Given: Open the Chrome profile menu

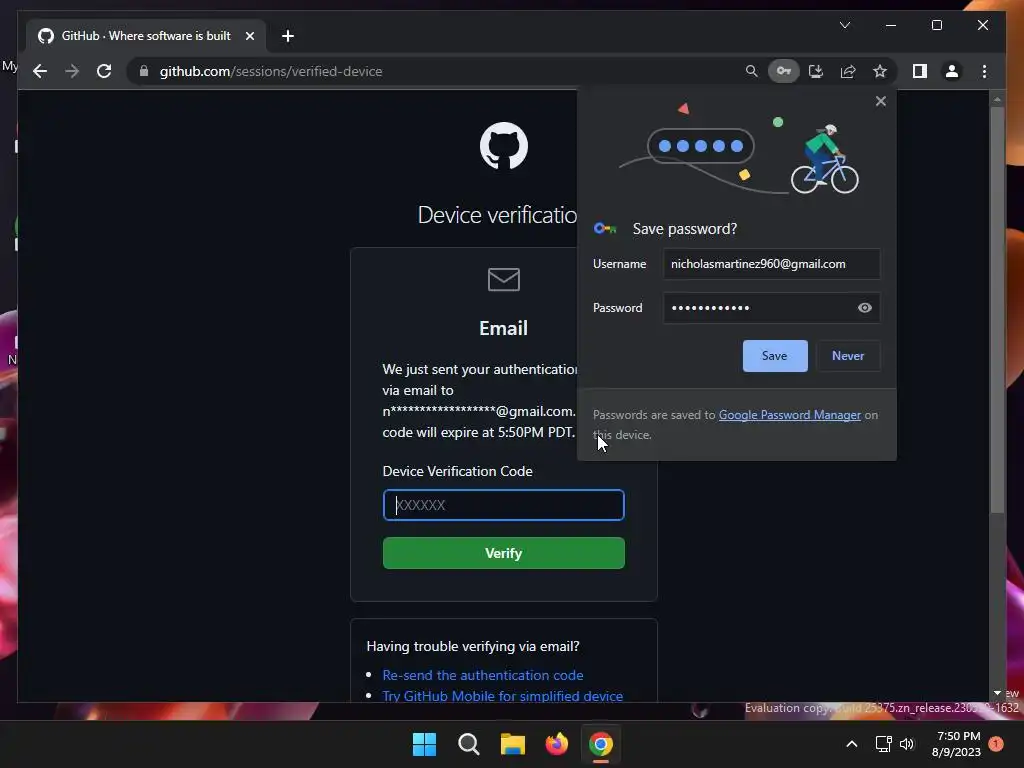Looking at the screenshot, I should coord(952,71).
